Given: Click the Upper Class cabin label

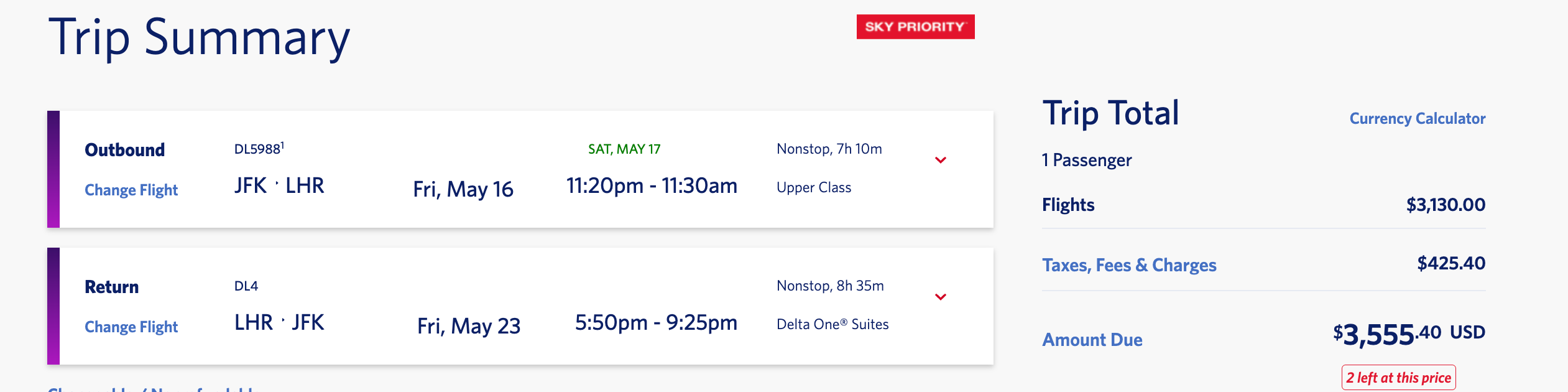Looking at the screenshot, I should point(814,187).
